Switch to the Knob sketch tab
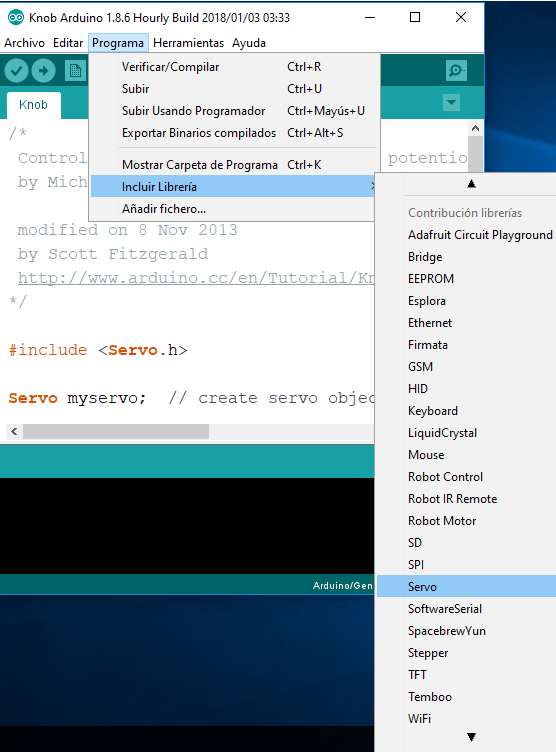The image size is (556, 752). coord(33,105)
